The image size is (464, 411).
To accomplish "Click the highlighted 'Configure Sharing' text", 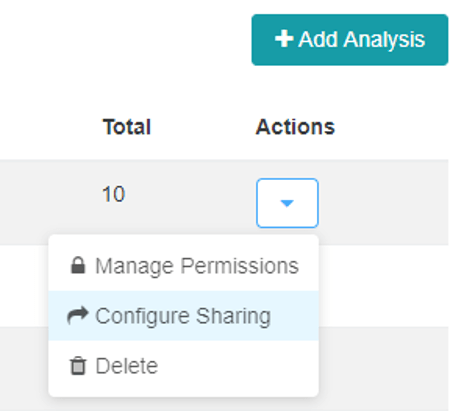I will pyautogui.click(x=183, y=316).
